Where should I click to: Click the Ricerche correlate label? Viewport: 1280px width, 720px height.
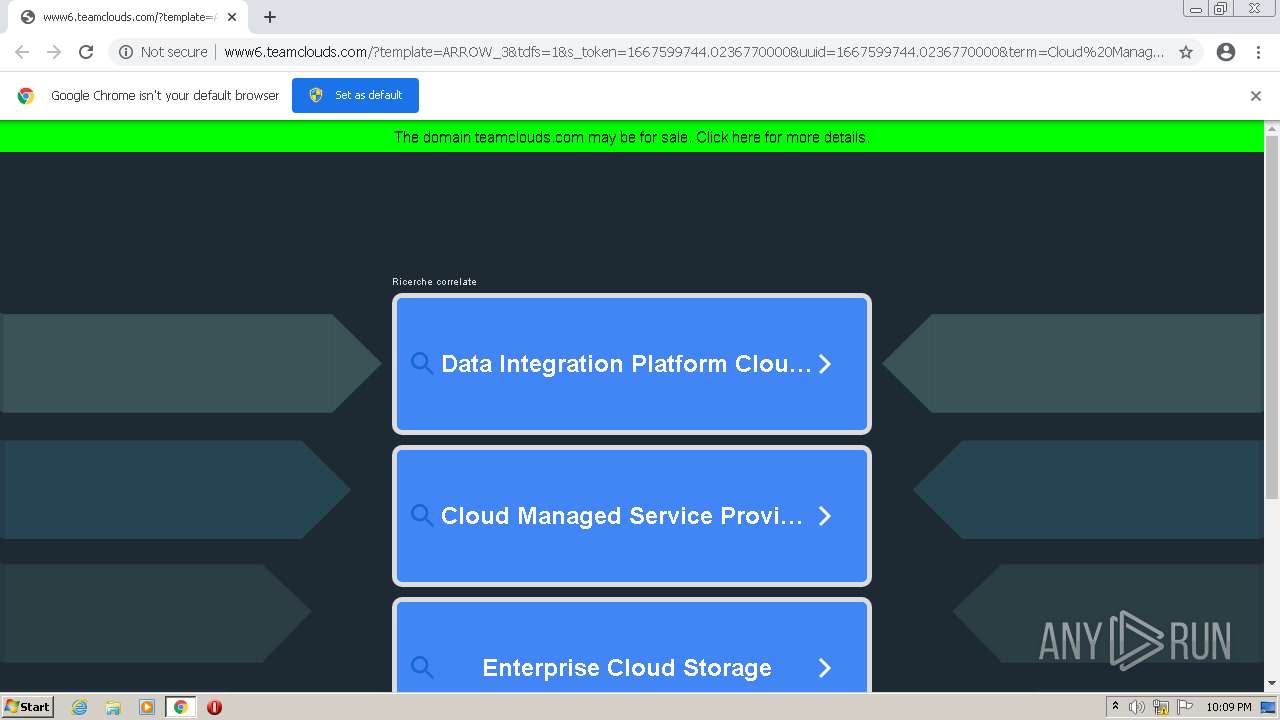coord(435,282)
